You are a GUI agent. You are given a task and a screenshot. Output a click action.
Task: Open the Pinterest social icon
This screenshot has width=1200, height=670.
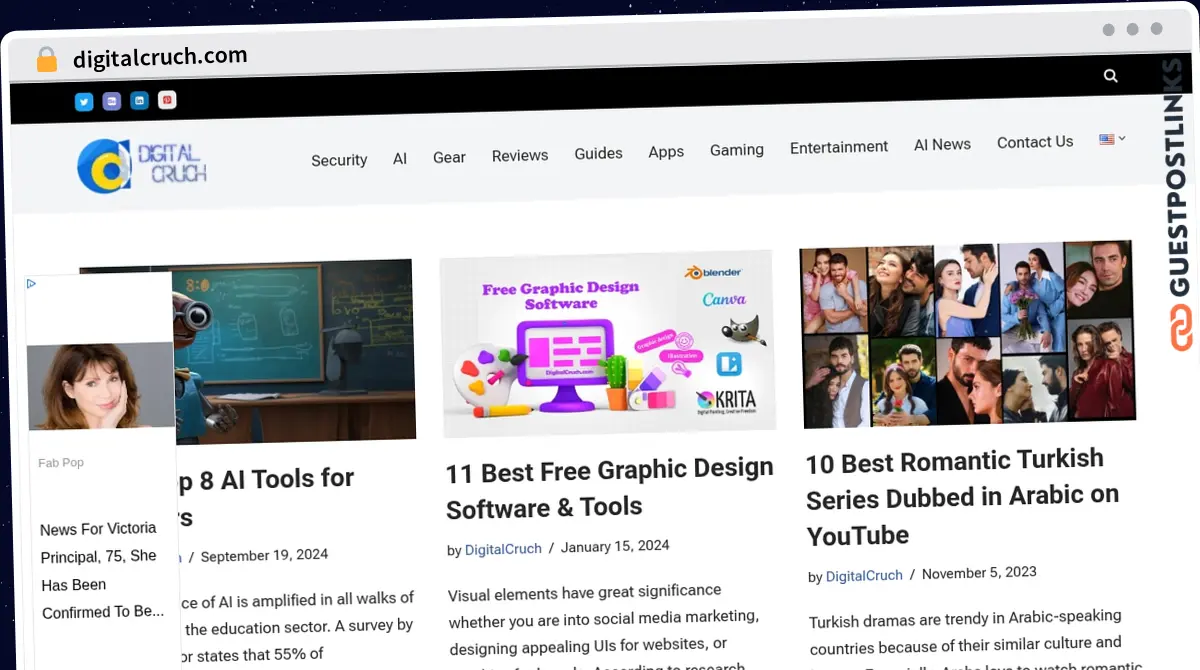coord(168,99)
